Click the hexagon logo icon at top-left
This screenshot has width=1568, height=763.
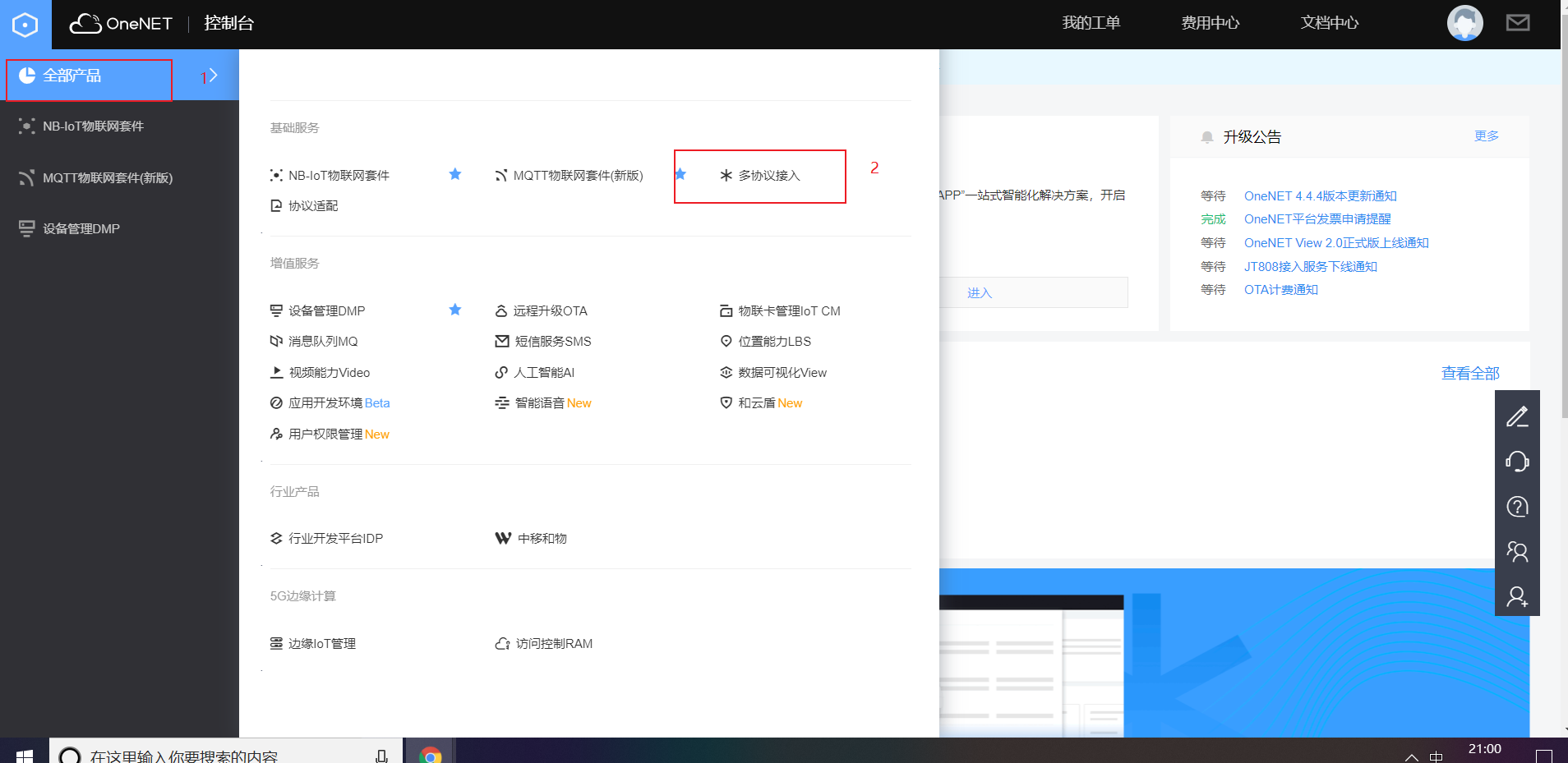click(x=25, y=25)
